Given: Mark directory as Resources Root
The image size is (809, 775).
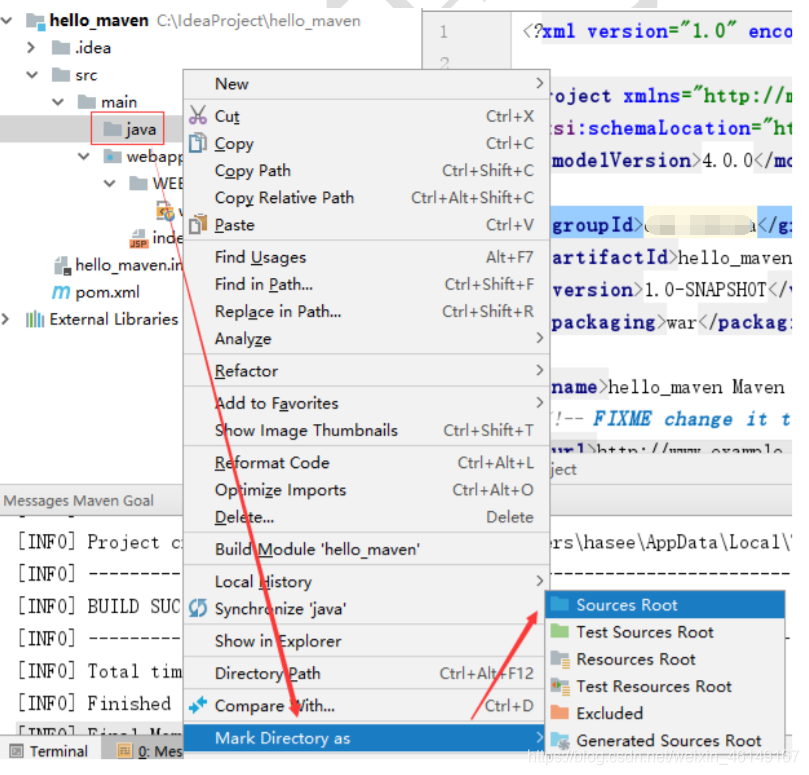Looking at the screenshot, I should [665, 659].
